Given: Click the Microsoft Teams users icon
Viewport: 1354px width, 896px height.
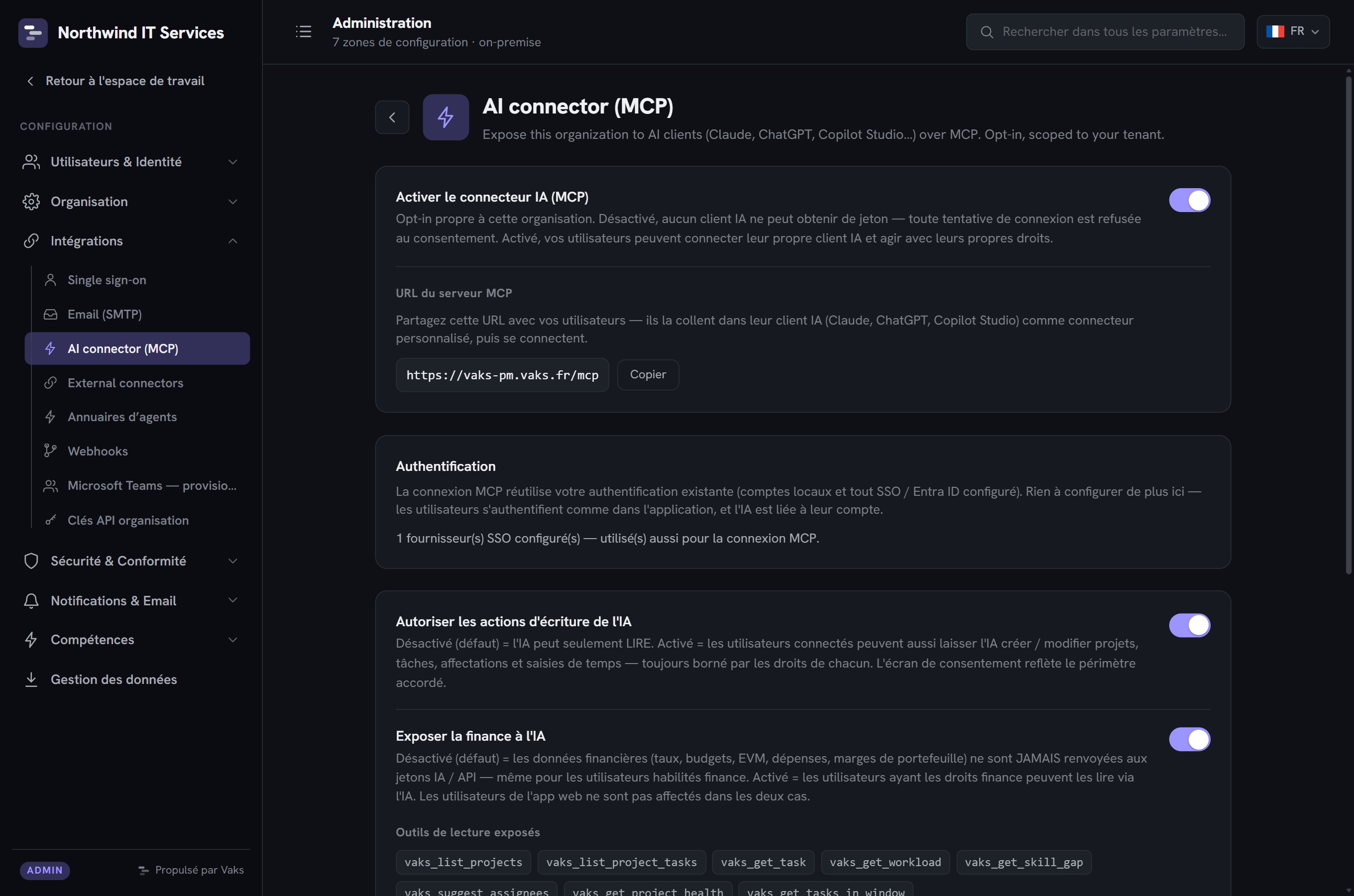Looking at the screenshot, I should pyautogui.click(x=50, y=486).
